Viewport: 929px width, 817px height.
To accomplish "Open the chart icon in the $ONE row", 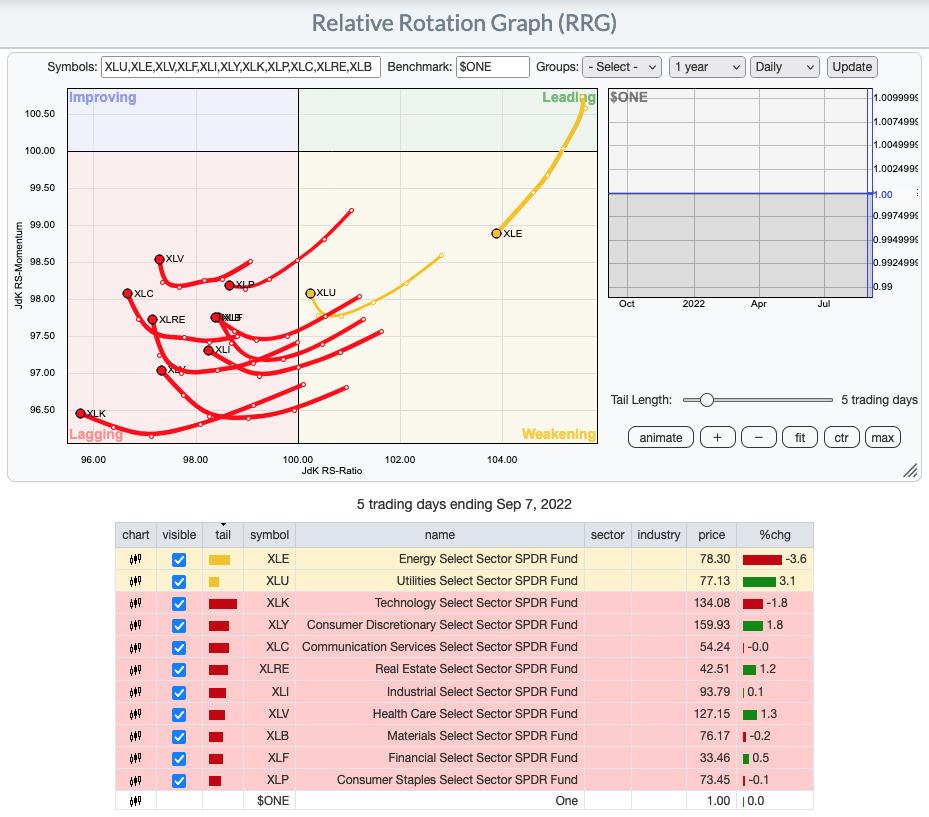I will (136, 801).
